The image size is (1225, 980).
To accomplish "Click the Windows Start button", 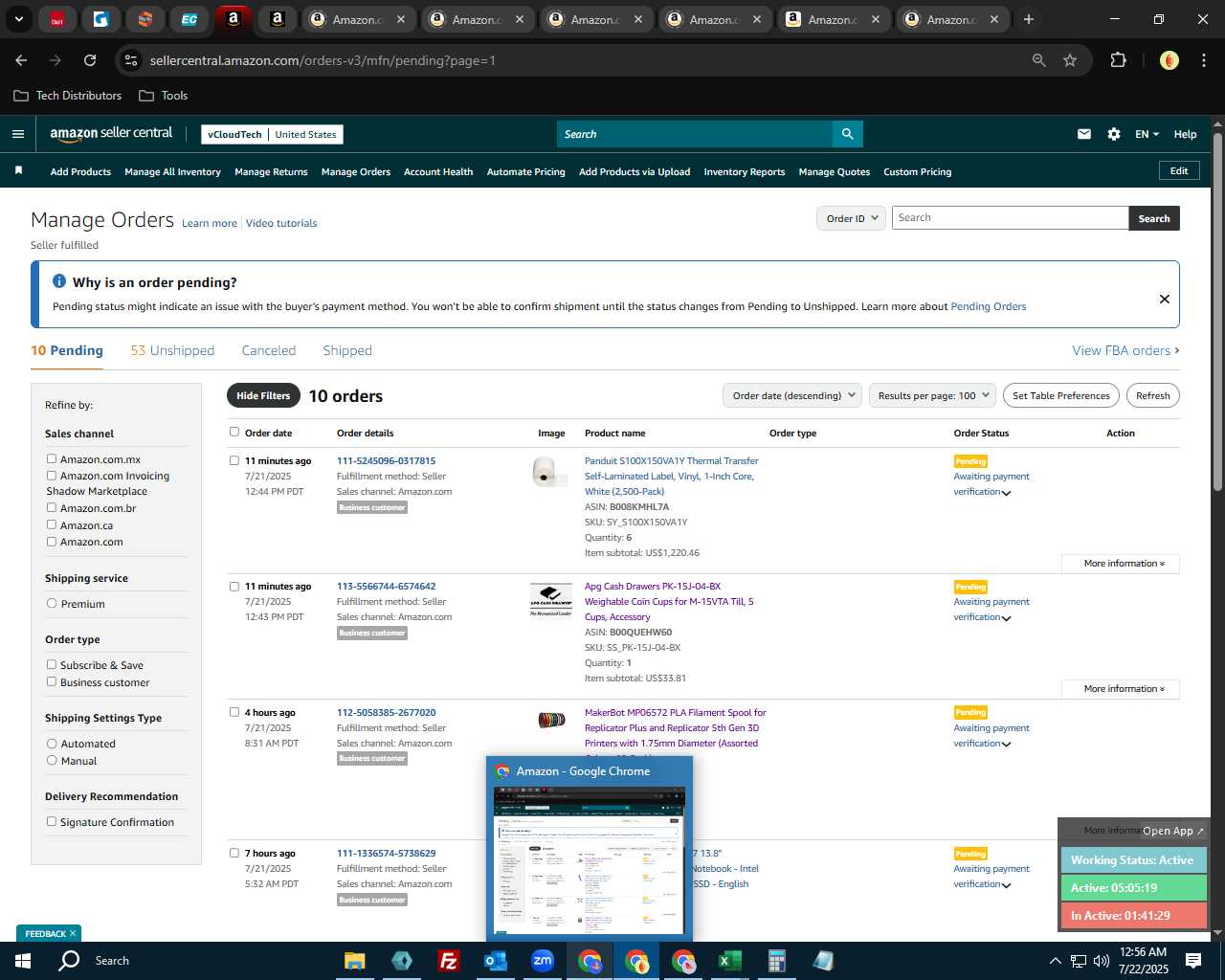I will [x=22, y=961].
